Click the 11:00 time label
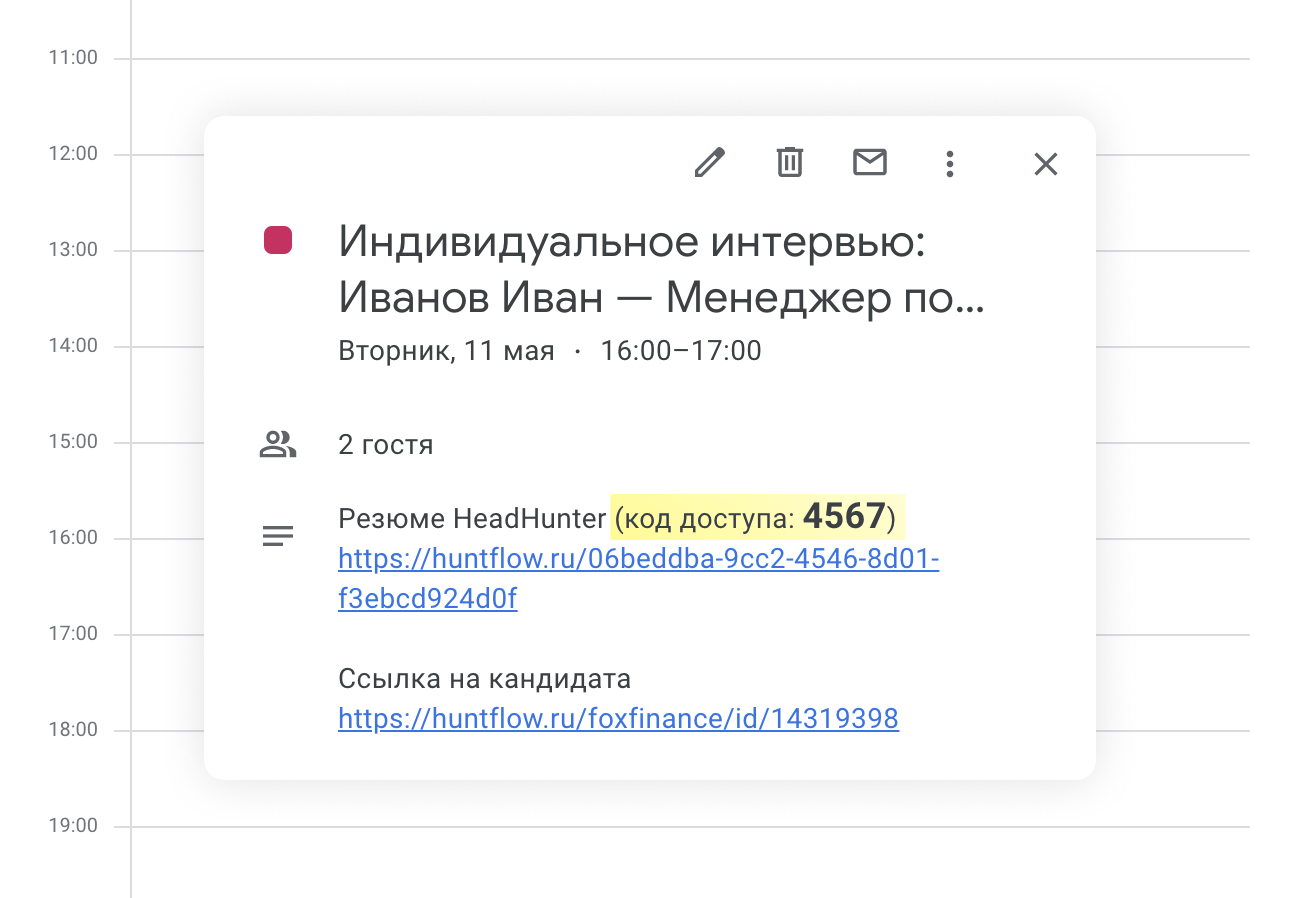1300x898 pixels. point(73,58)
